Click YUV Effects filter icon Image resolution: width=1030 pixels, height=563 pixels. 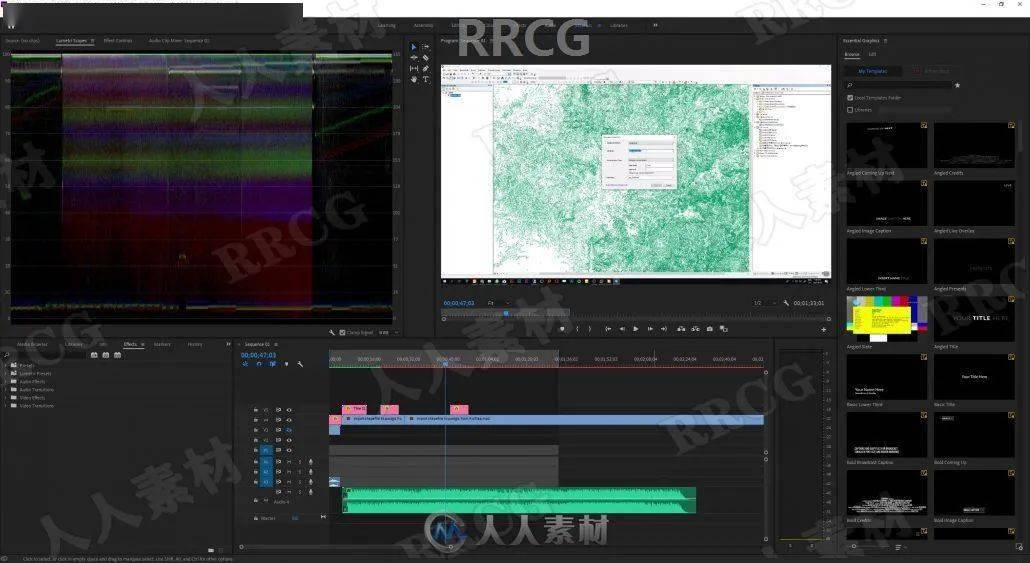click(118, 355)
